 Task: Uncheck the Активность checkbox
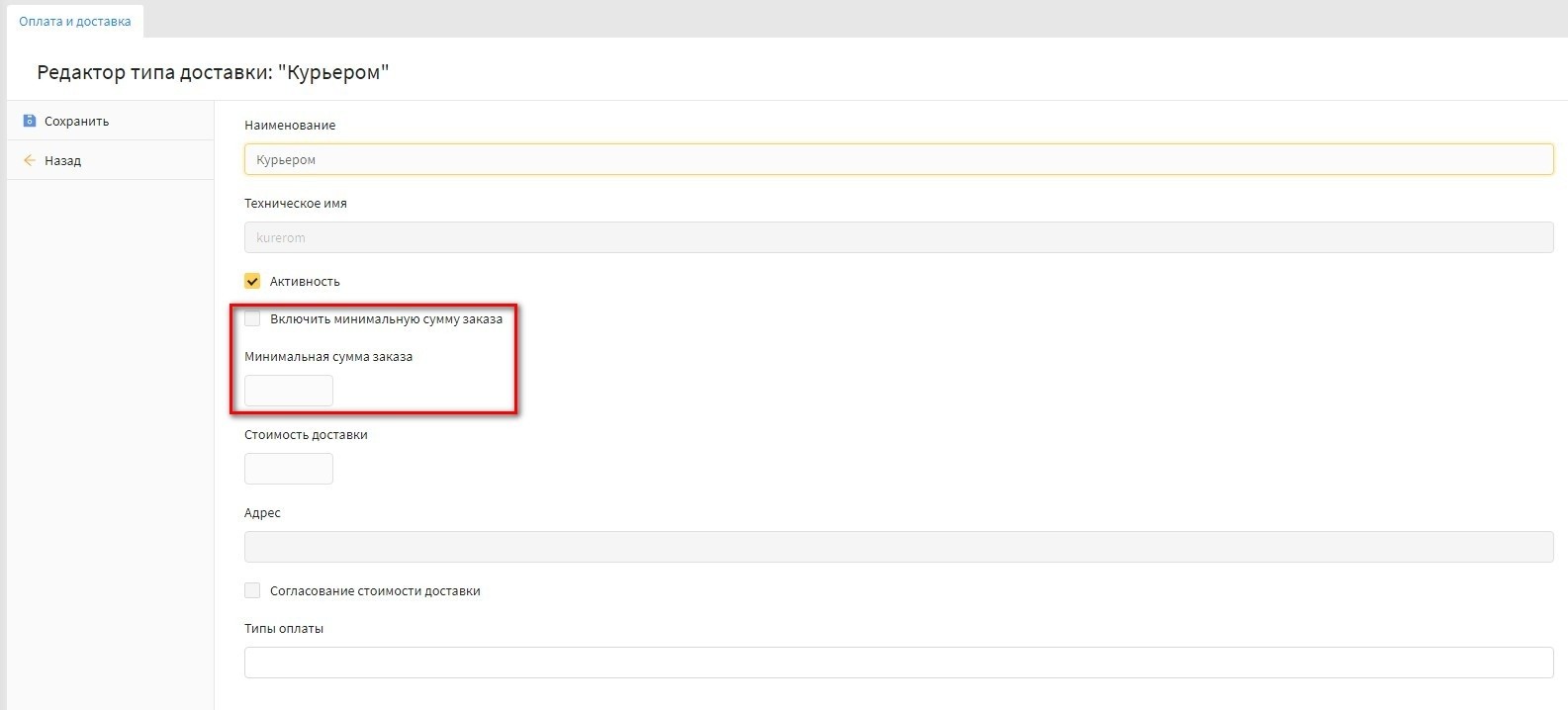tap(252, 281)
